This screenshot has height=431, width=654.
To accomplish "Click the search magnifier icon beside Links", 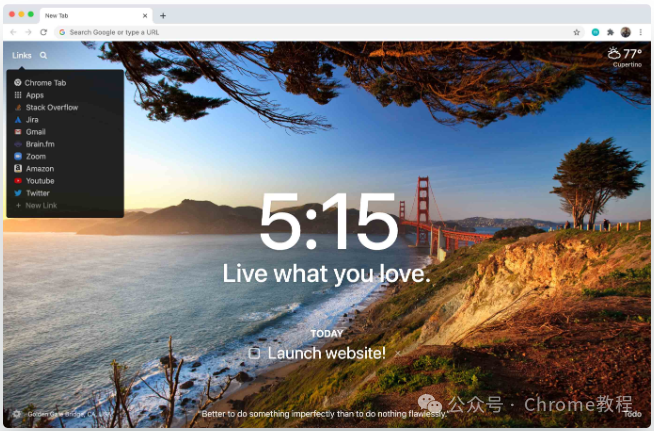I will (x=43, y=55).
